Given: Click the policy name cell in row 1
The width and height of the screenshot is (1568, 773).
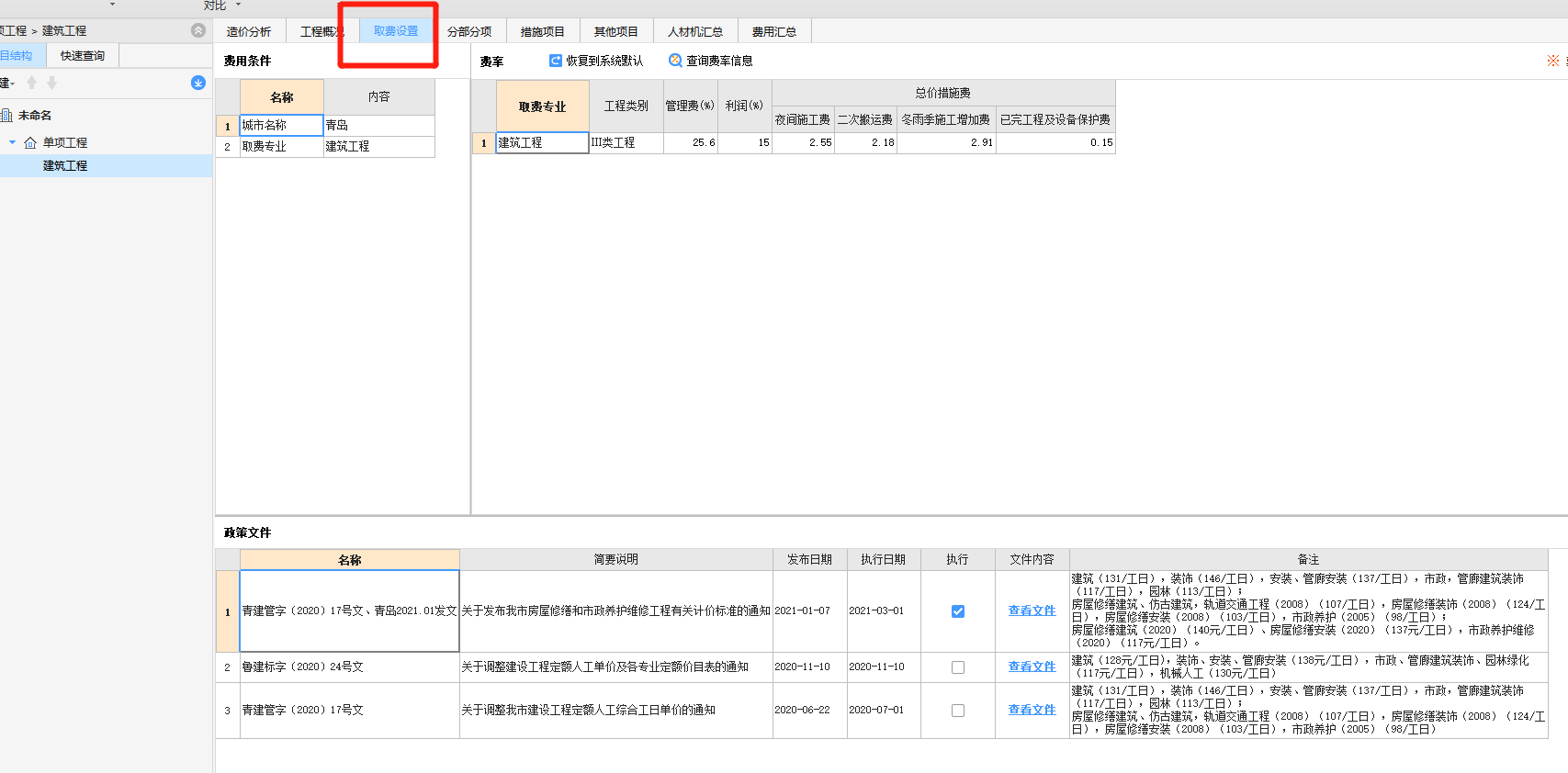Looking at the screenshot, I should pos(349,611).
